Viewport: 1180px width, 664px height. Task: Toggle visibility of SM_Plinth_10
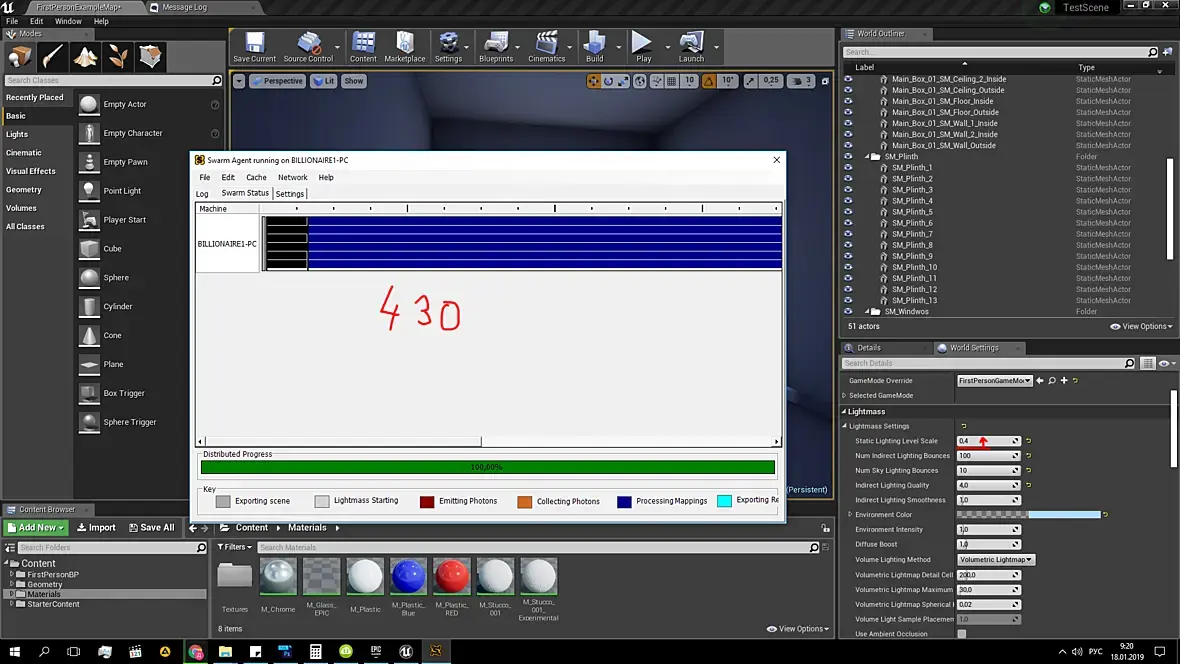coord(848,267)
